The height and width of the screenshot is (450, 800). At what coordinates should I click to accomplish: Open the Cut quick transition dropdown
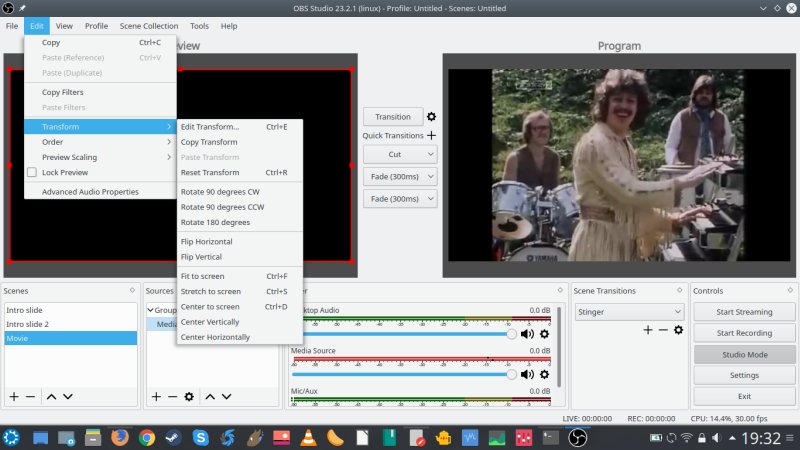pyautogui.click(x=399, y=155)
